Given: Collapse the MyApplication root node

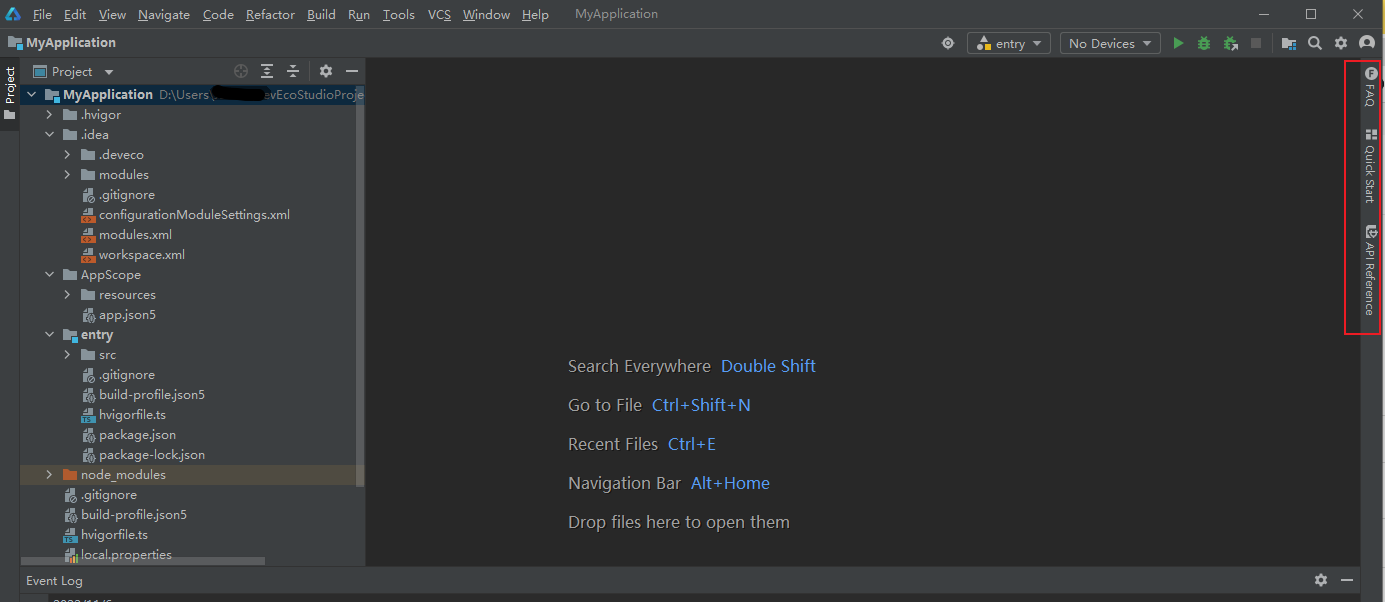Looking at the screenshot, I should [x=31, y=95].
